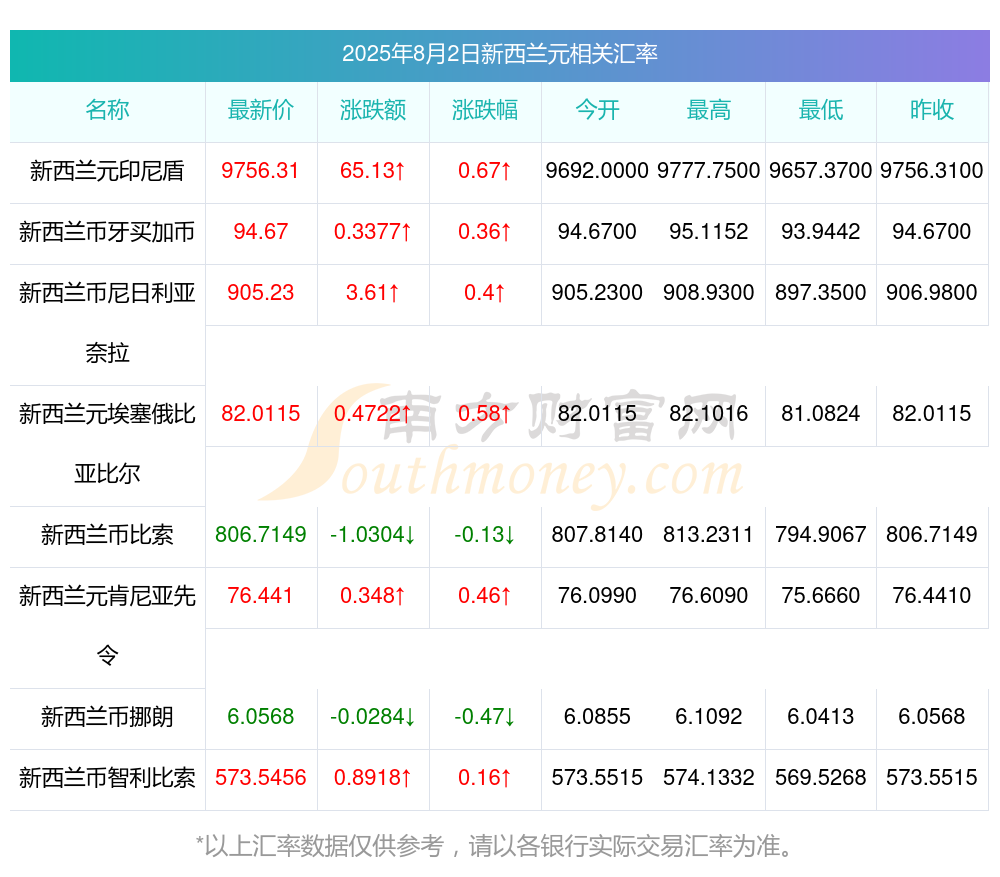Image resolution: width=1000 pixels, height=877 pixels.
Task: Click change amount 65.13↑
Action: 372,170
